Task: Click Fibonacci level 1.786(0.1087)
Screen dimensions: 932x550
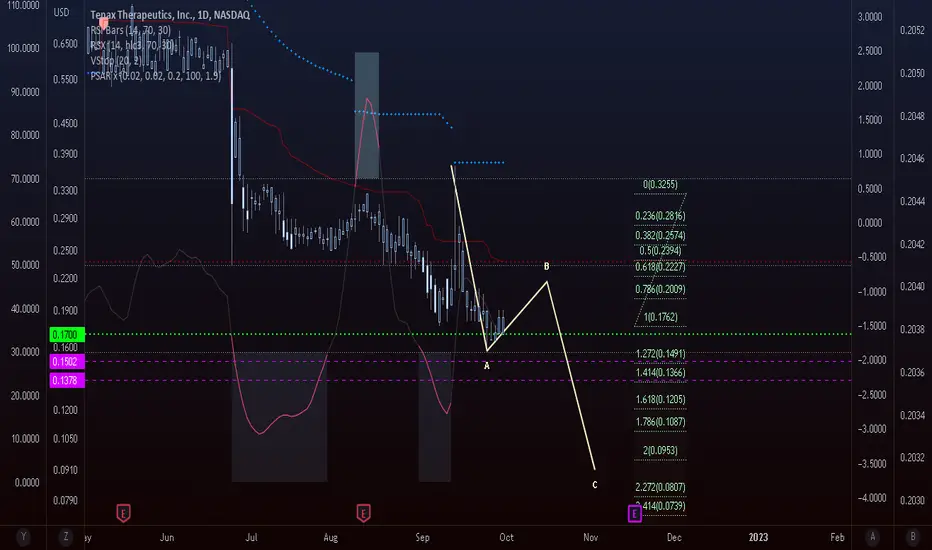Action: tap(660, 422)
